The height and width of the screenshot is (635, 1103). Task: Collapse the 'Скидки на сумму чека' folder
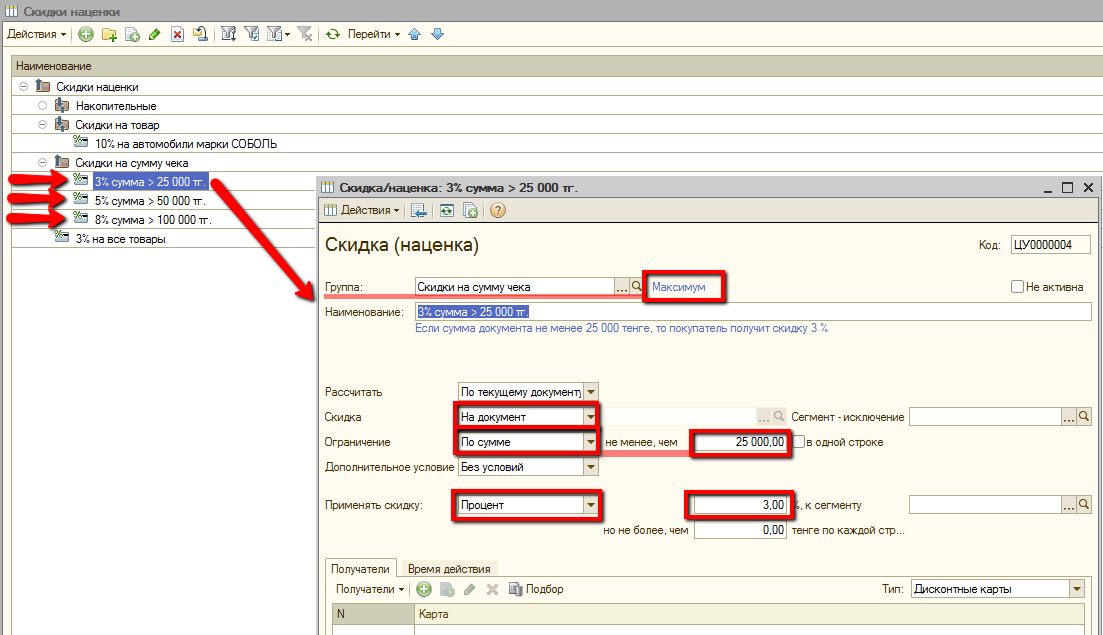42,162
